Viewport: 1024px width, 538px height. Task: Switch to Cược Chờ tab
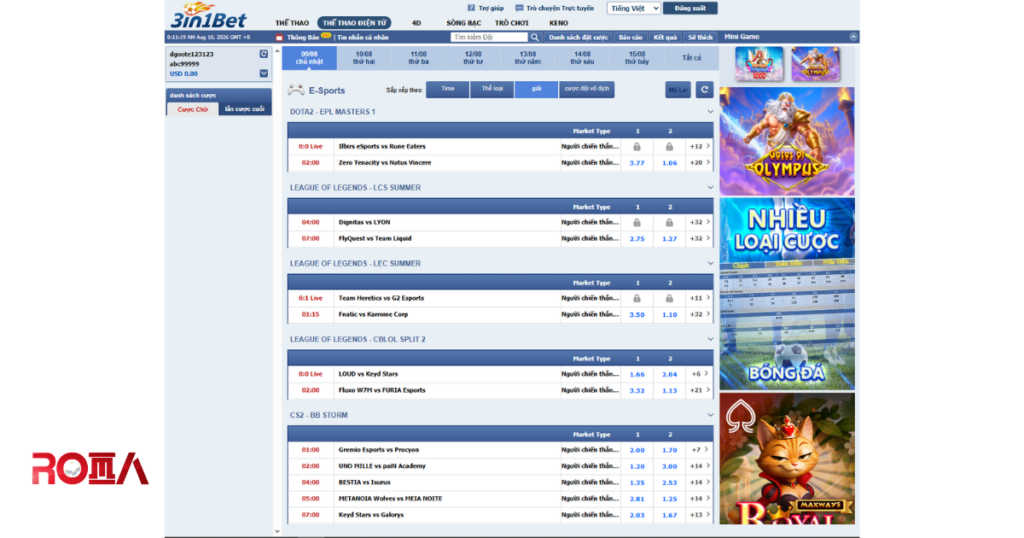(193, 109)
